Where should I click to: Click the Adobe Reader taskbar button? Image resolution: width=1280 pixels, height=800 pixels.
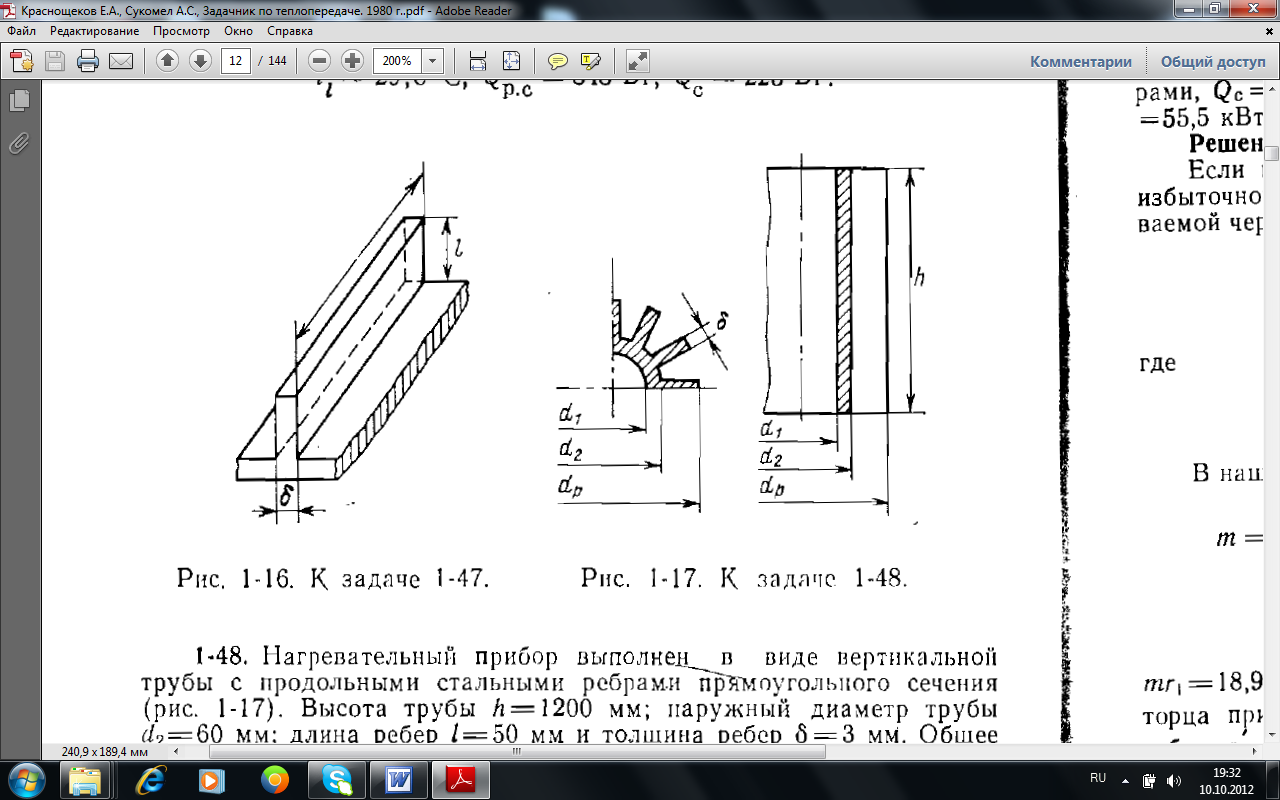[460, 779]
